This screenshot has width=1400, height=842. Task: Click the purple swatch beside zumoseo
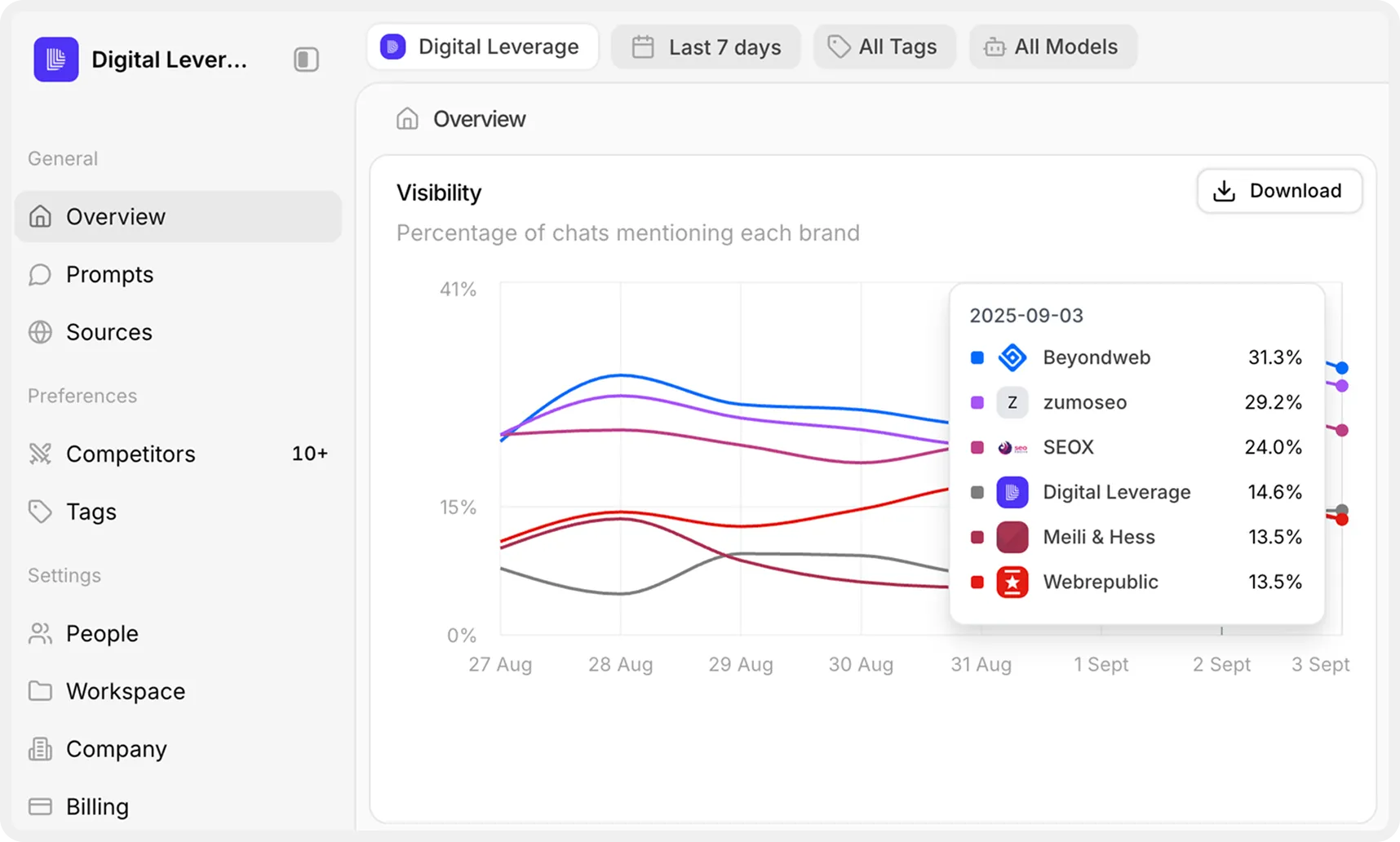[x=977, y=402]
